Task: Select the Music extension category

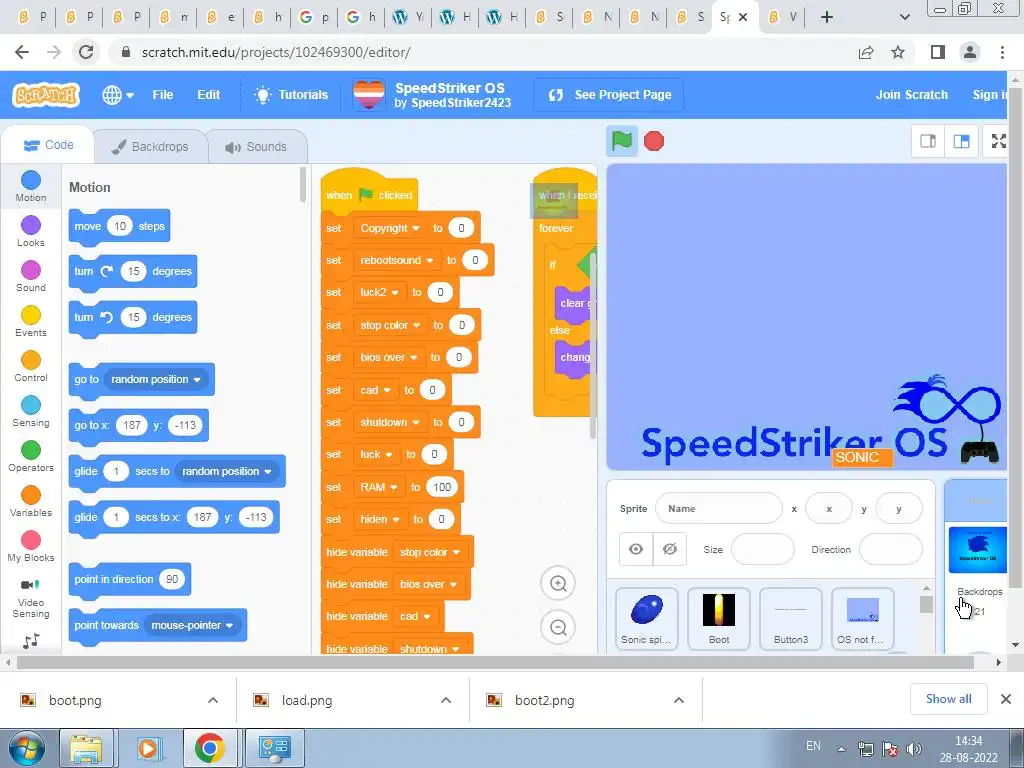Action: coord(31,640)
